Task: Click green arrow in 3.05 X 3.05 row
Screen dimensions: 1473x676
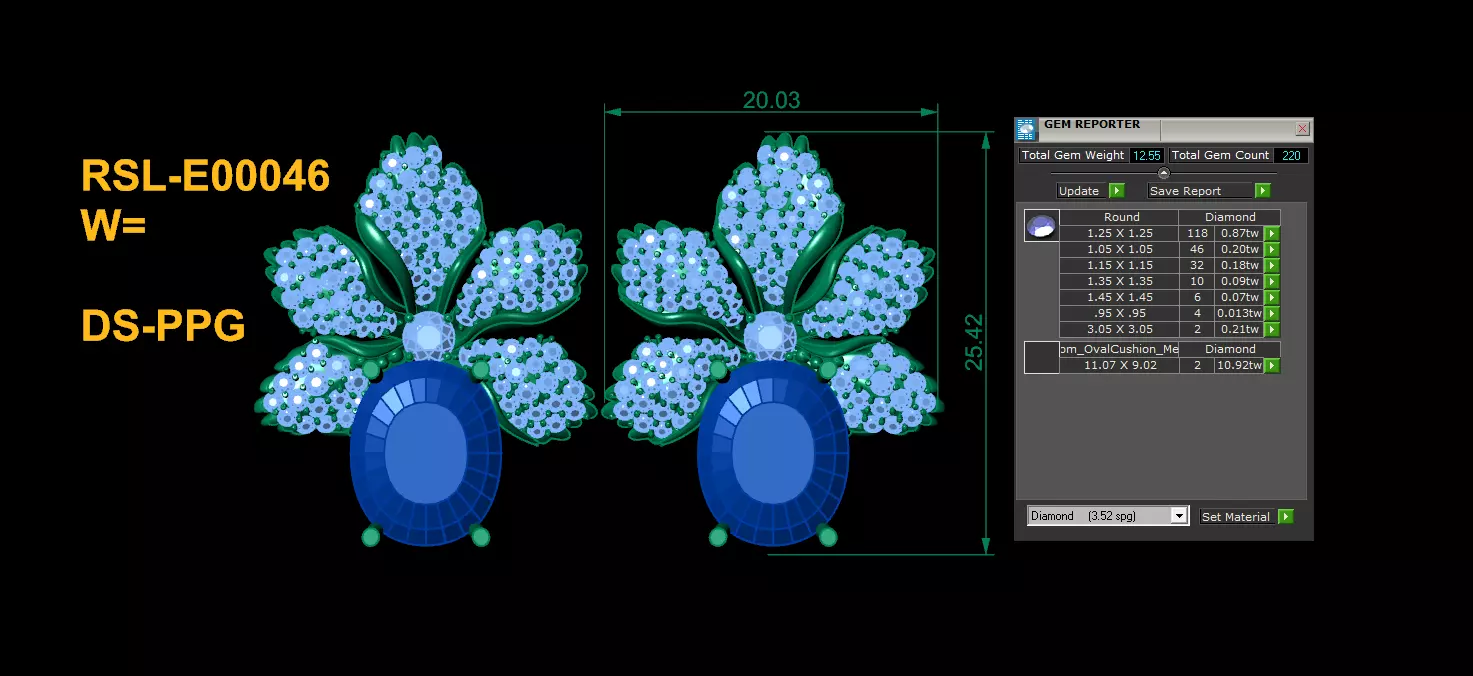Action: click(x=1272, y=329)
